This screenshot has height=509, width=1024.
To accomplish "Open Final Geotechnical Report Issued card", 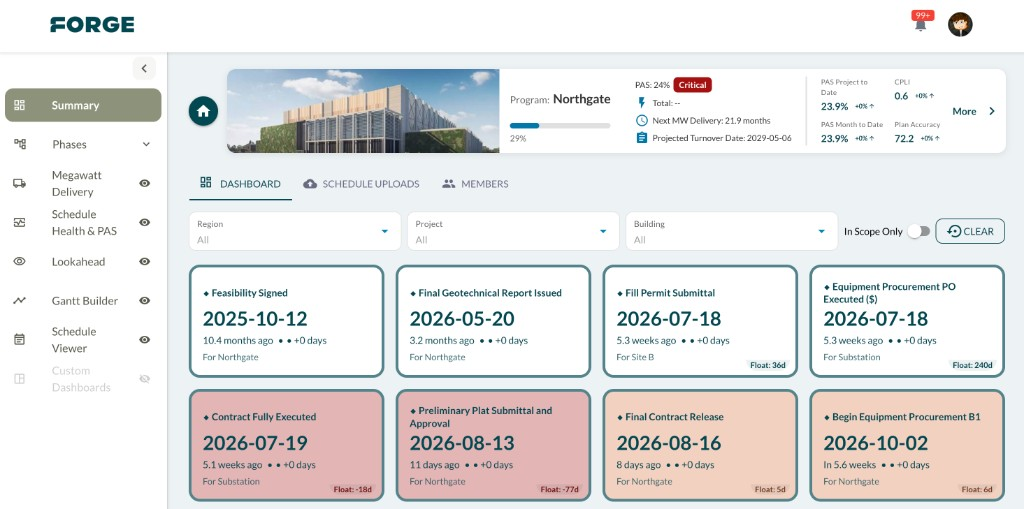I will (493, 321).
